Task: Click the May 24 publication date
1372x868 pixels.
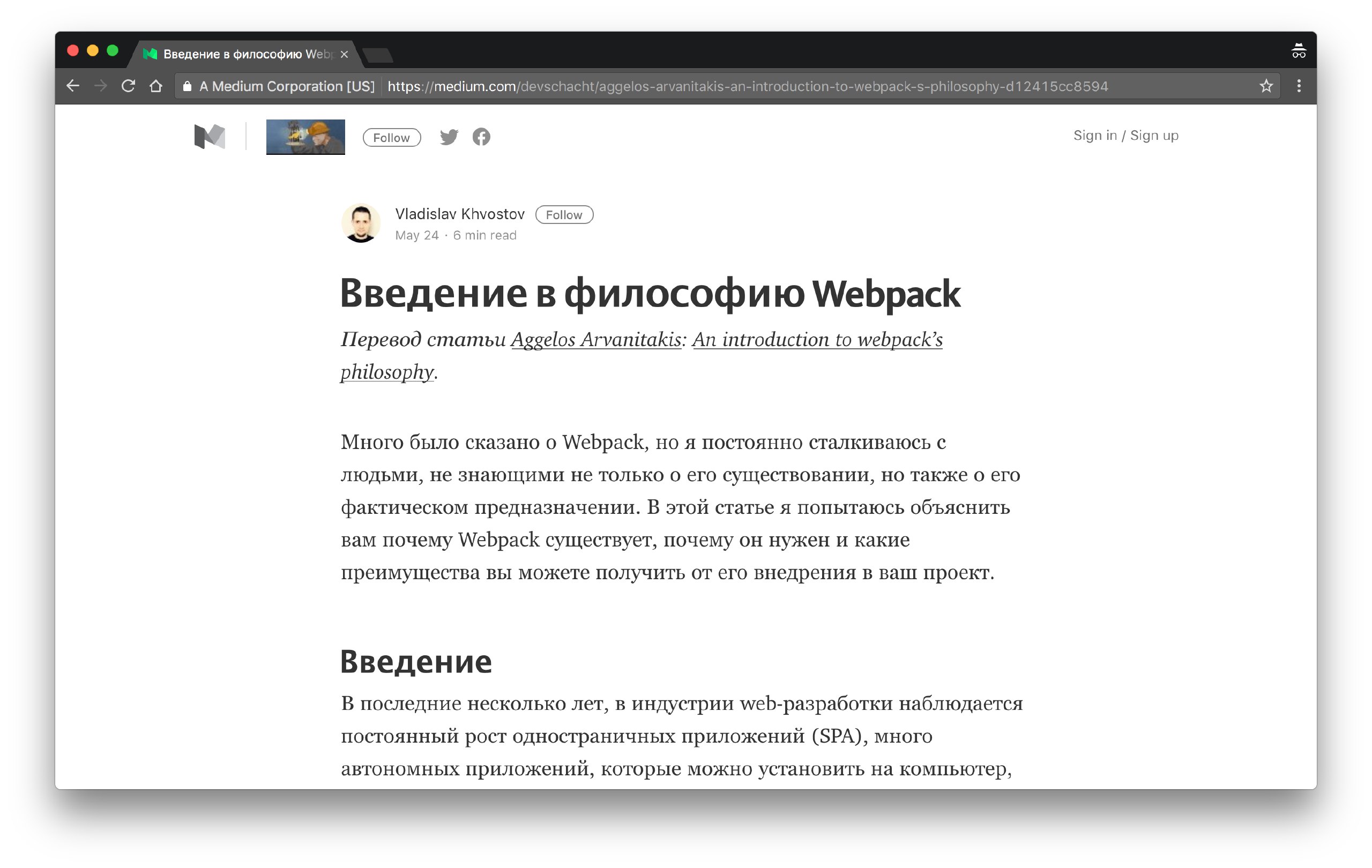Action: [x=417, y=235]
